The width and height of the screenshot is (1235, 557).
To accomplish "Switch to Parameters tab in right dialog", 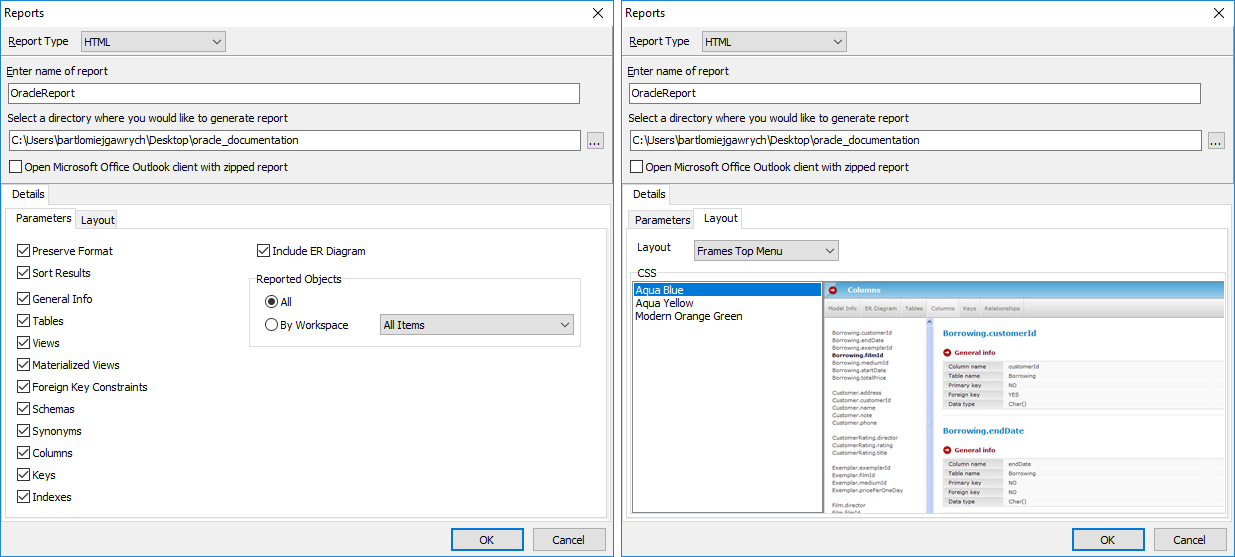I will [x=663, y=220].
